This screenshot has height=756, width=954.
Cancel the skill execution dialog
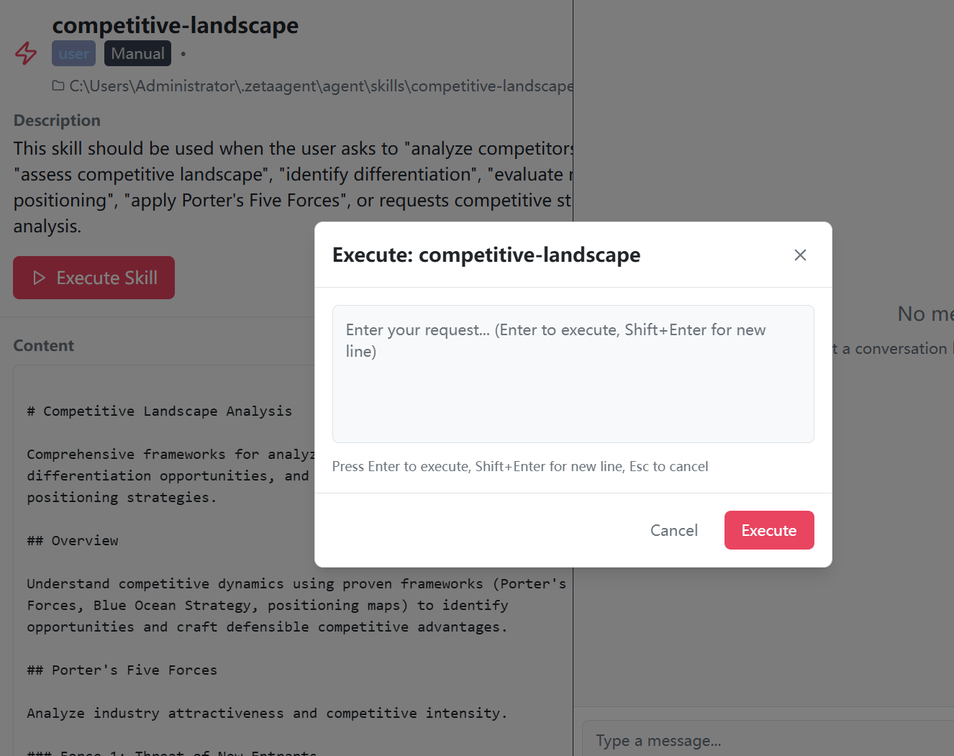(673, 530)
